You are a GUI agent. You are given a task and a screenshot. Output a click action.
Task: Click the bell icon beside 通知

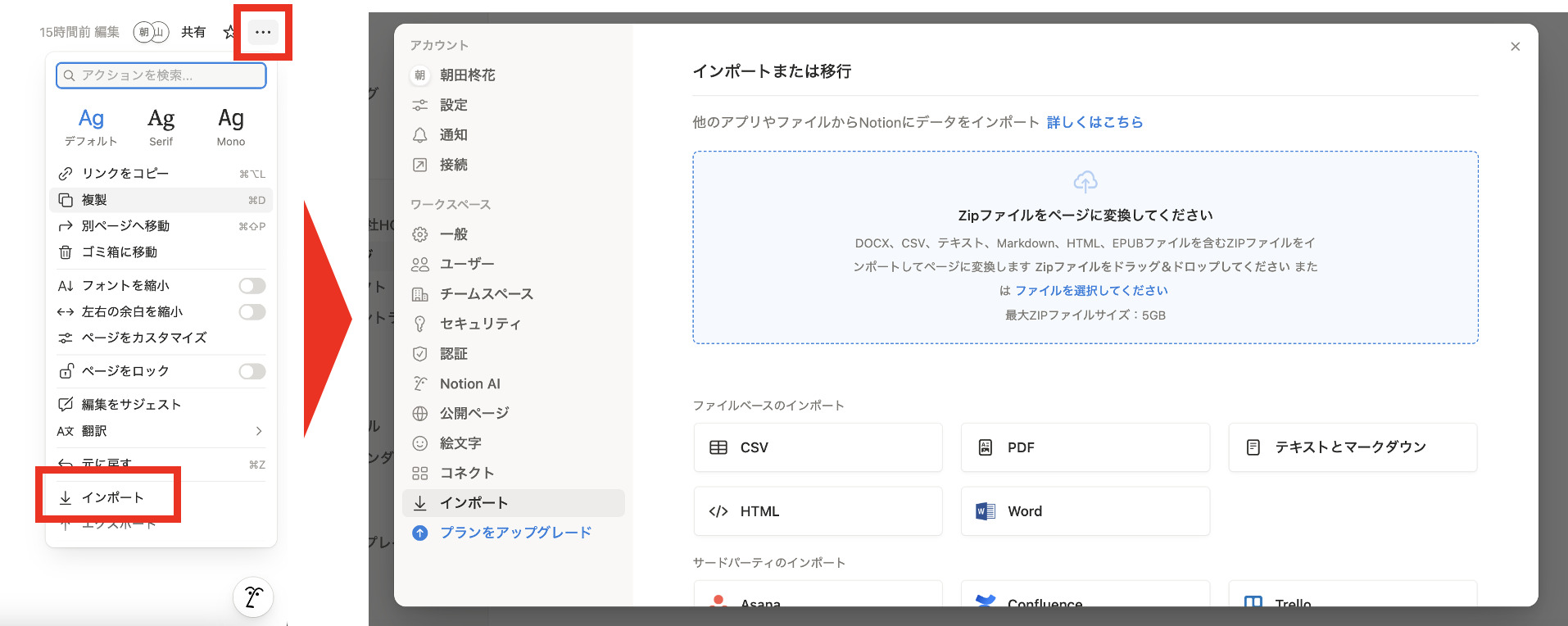pos(420,135)
